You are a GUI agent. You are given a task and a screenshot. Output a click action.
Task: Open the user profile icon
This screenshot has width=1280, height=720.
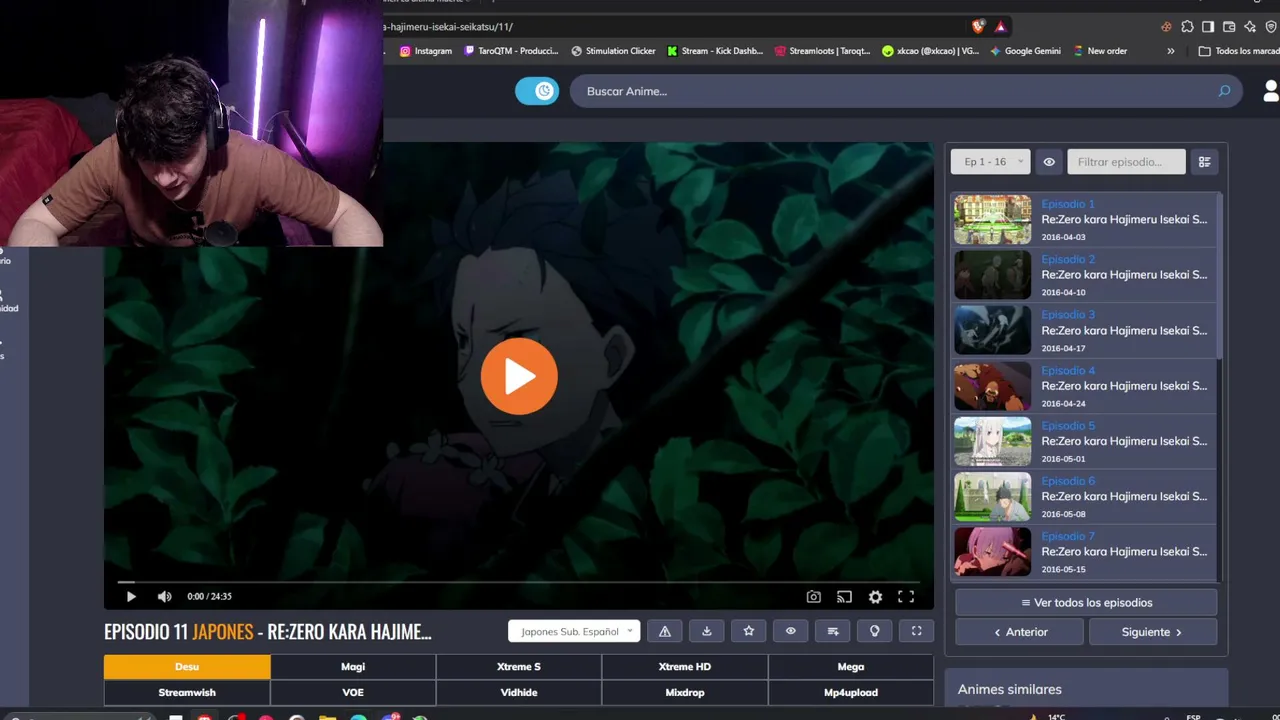tap(1271, 91)
